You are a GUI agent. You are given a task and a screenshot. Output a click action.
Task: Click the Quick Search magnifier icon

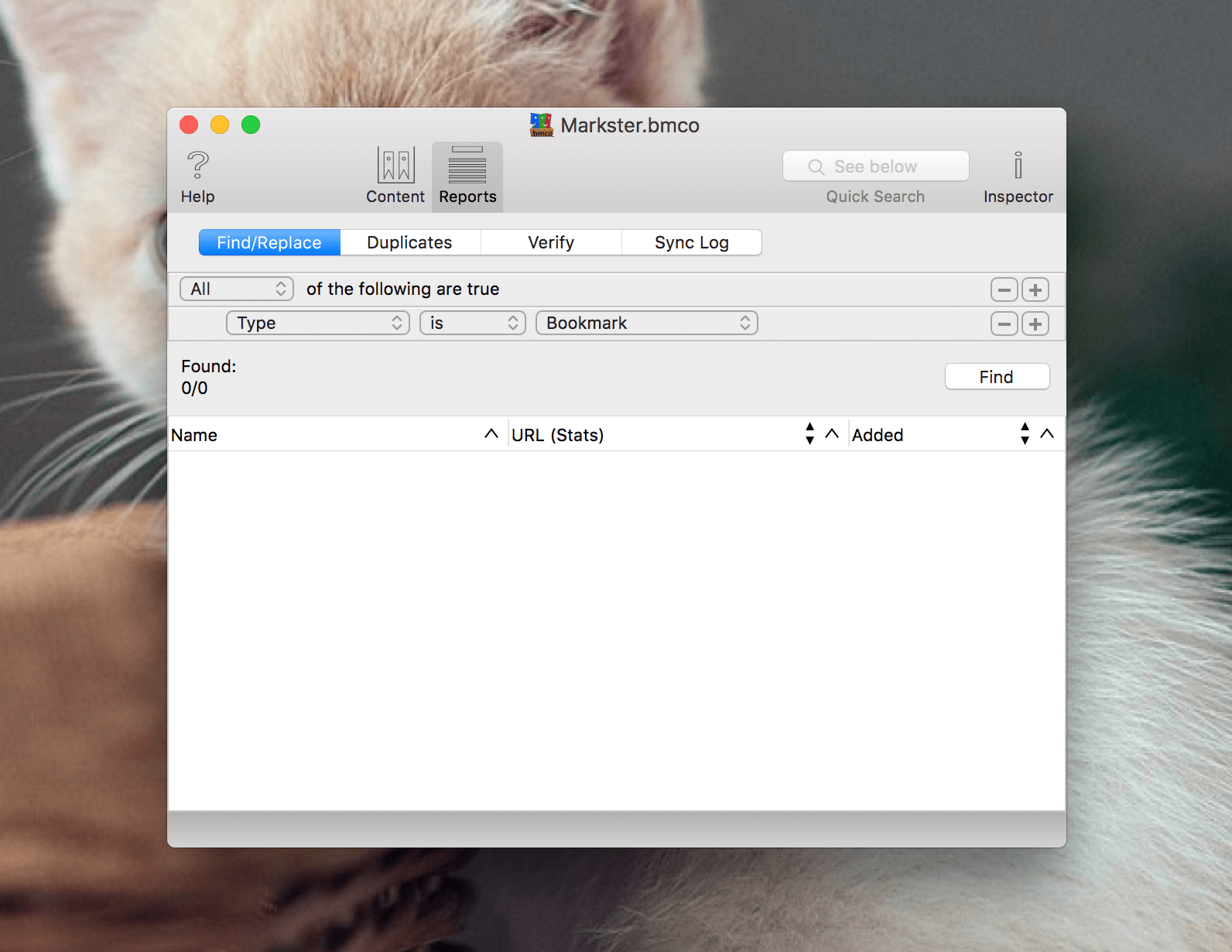click(x=816, y=167)
